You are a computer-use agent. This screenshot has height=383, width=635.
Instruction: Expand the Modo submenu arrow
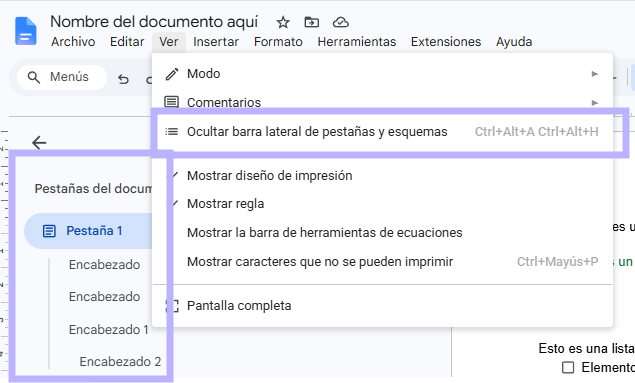click(595, 74)
